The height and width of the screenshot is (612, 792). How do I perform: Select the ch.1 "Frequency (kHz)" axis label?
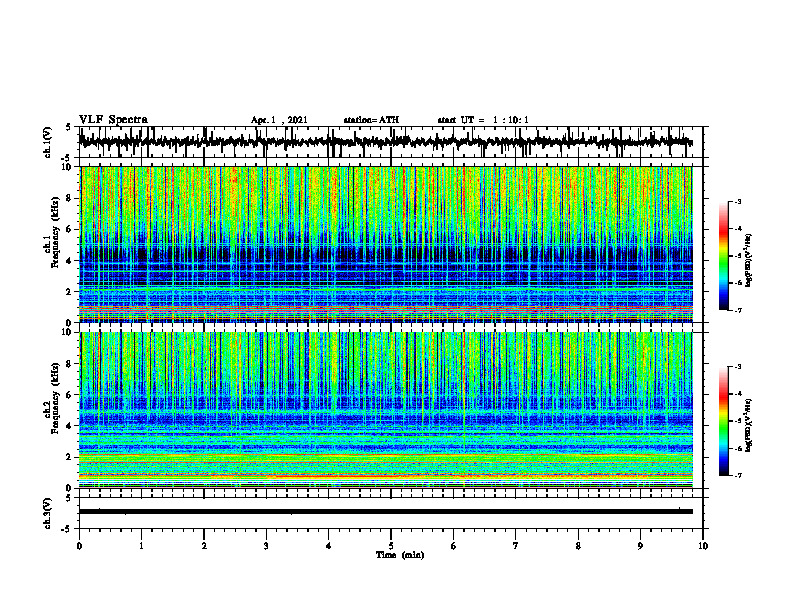coord(56,233)
